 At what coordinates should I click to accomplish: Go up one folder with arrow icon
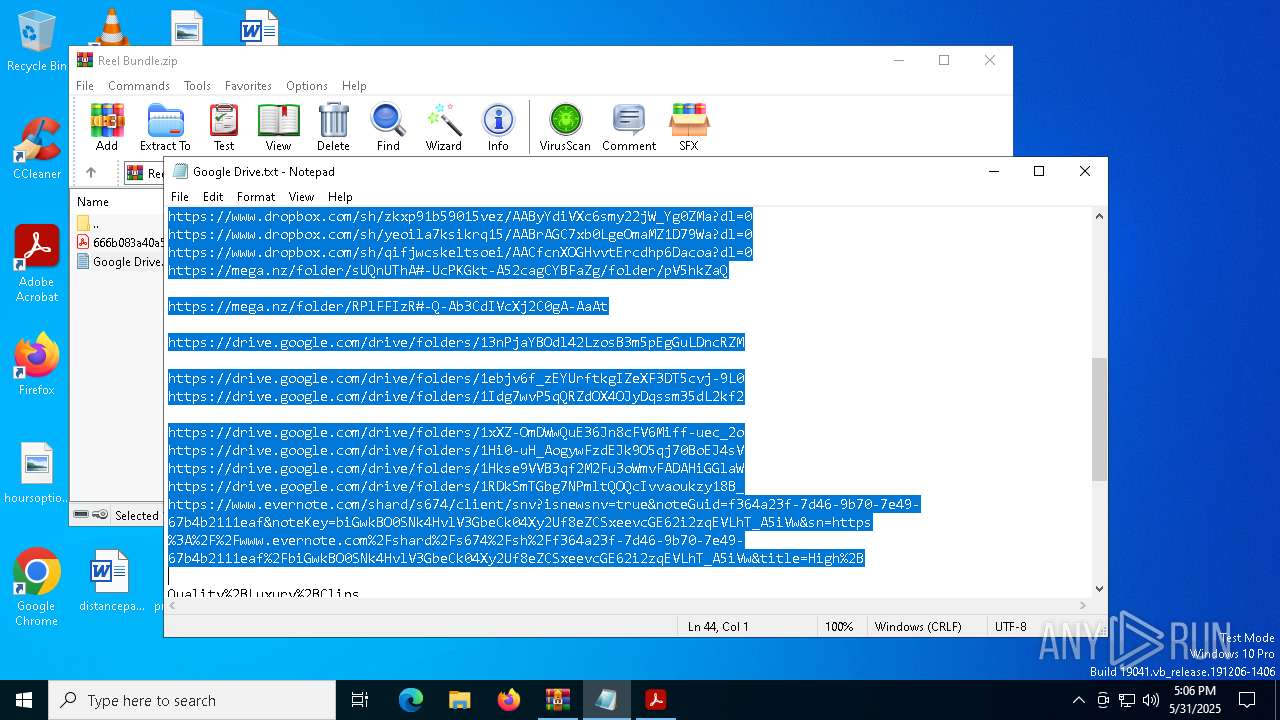91,173
